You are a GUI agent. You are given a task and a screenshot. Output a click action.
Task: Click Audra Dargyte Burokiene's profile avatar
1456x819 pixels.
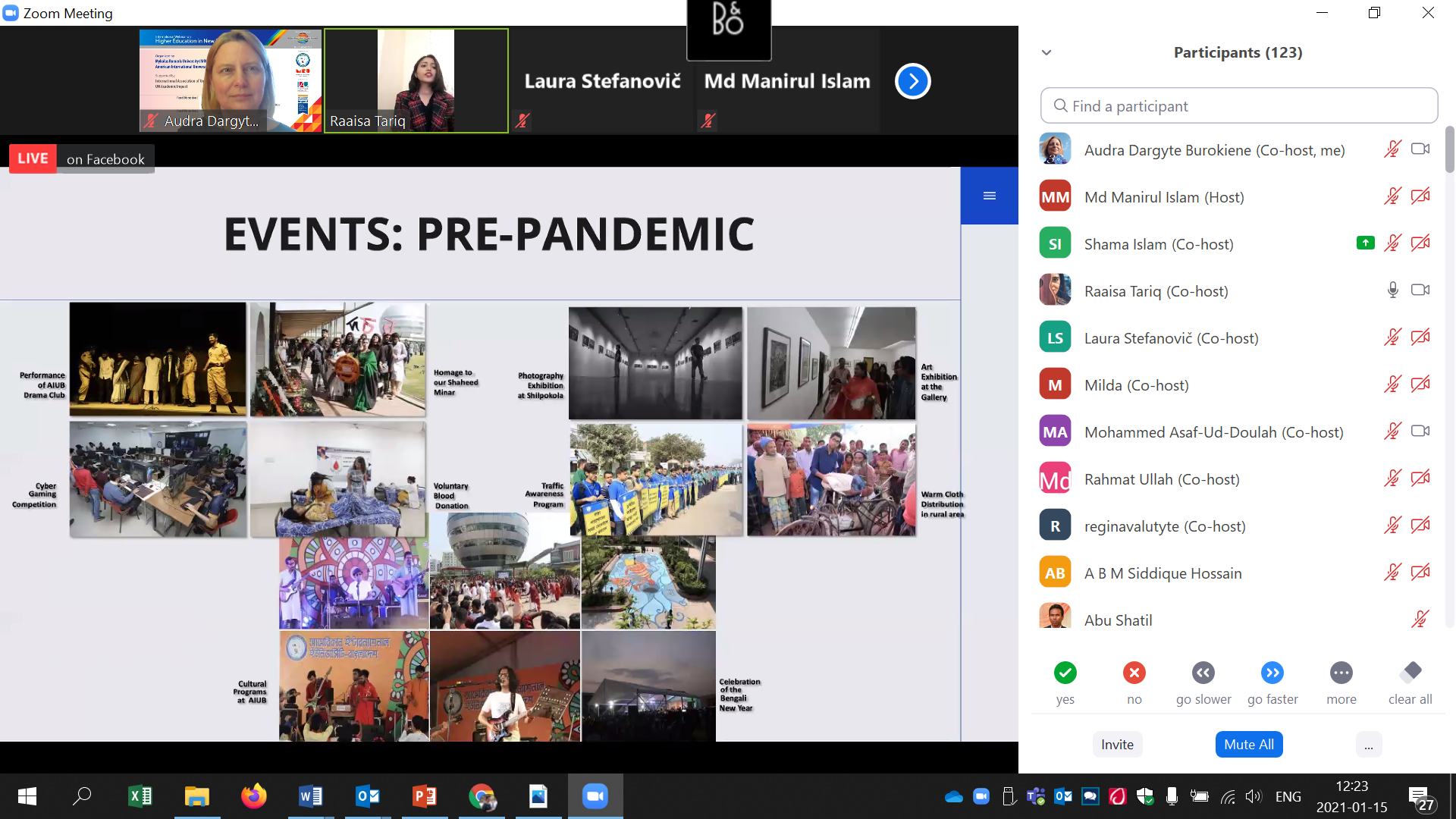[x=1055, y=149]
